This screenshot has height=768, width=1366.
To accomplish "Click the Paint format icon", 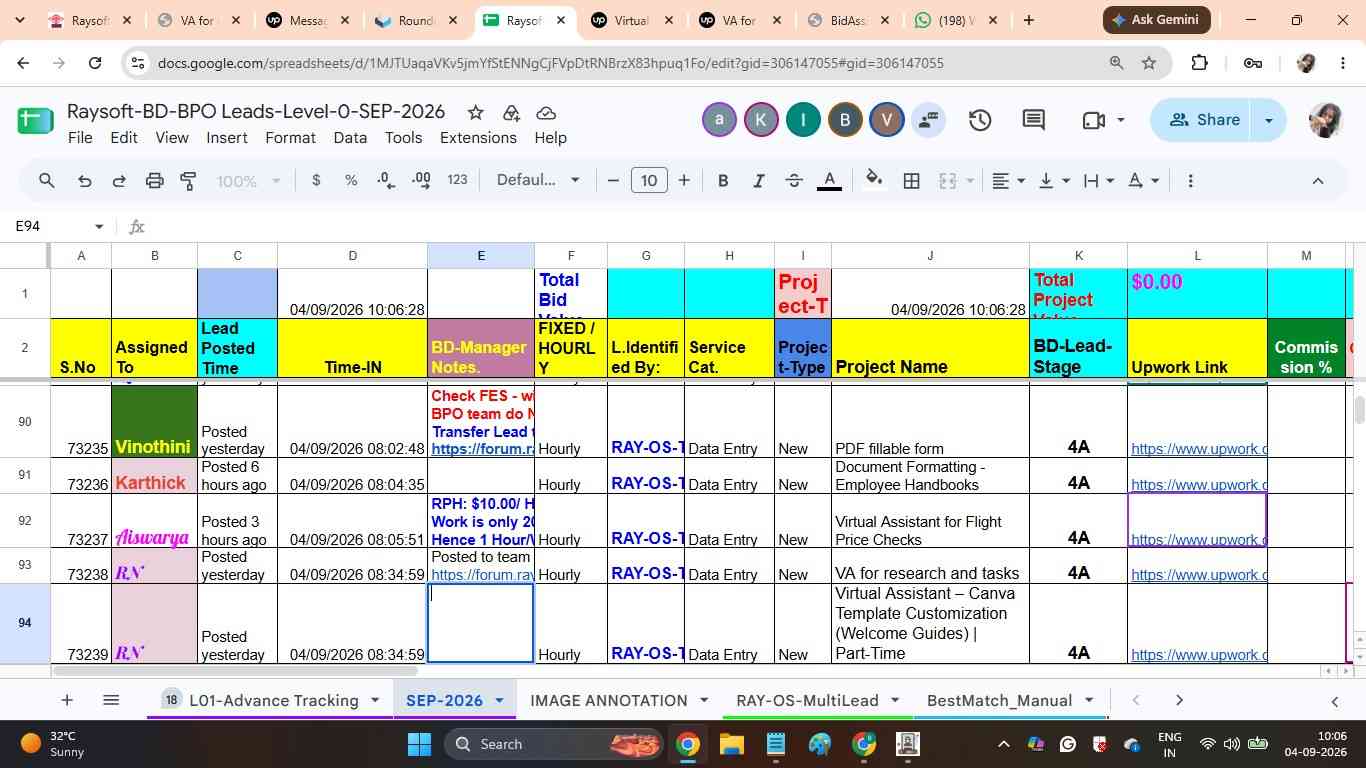I will click(x=188, y=181).
